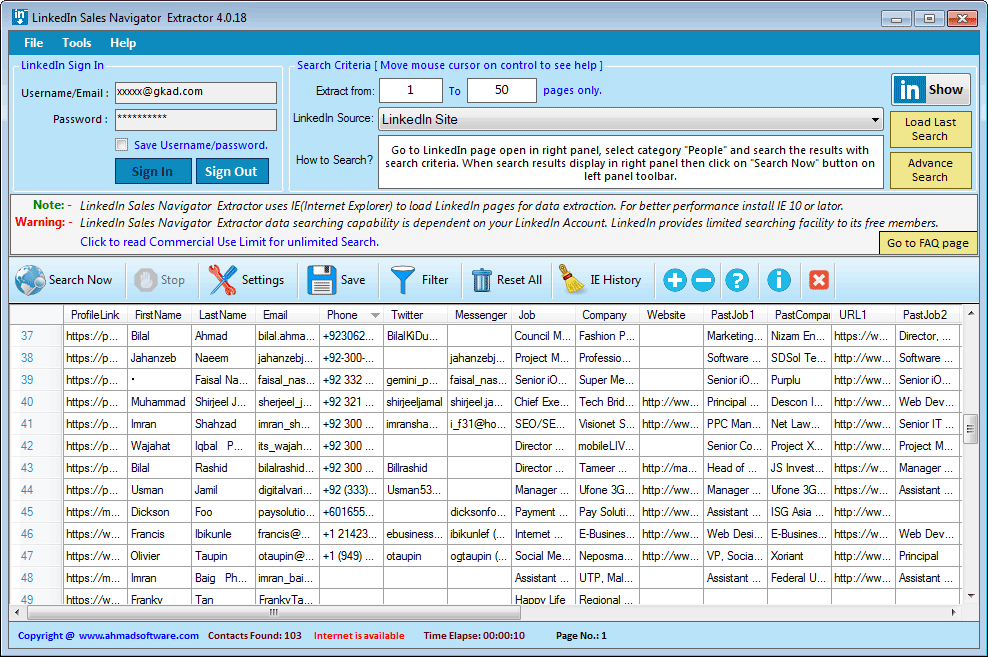Click the Advance Search button
Image resolution: width=988 pixels, height=657 pixels.
tap(930, 170)
